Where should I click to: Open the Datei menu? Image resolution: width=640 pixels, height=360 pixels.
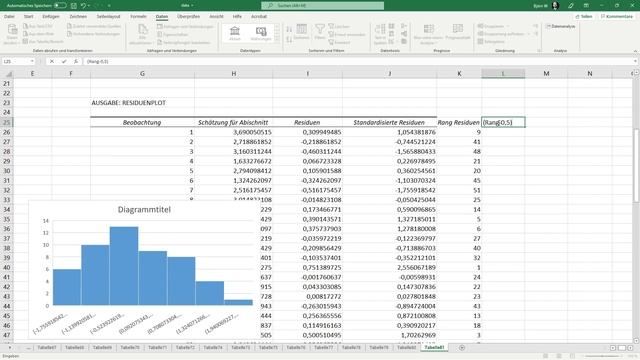pyautogui.click(x=9, y=17)
